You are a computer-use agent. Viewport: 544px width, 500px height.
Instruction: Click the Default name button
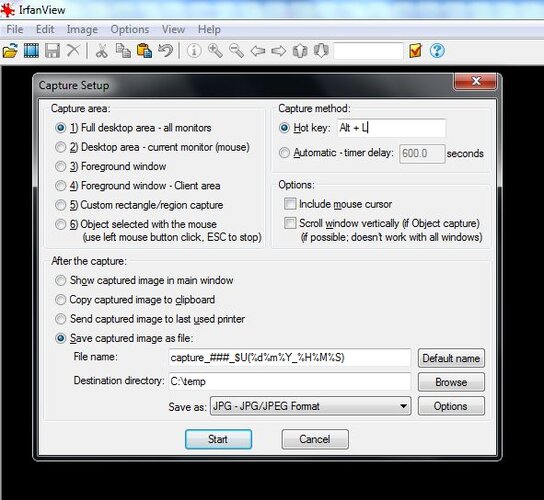point(451,358)
